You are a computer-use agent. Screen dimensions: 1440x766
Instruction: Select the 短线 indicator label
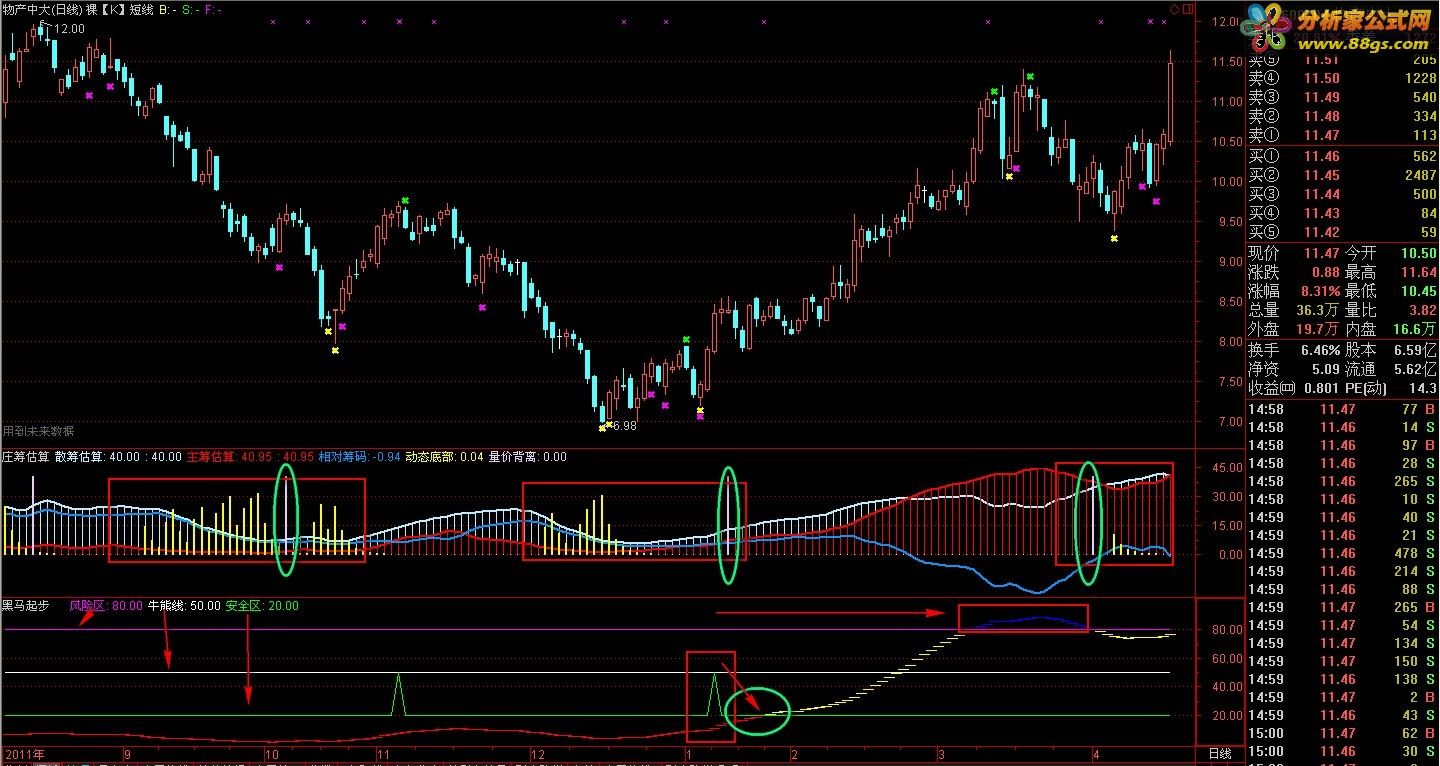pyautogui.click(x=141, y=9)
